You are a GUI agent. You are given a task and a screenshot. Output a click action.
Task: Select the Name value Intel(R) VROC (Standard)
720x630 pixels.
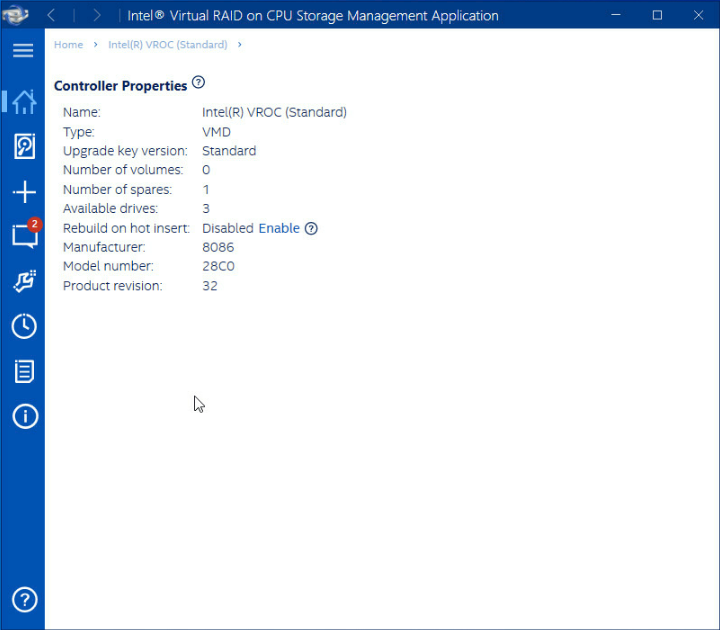(x=274, y=112)
